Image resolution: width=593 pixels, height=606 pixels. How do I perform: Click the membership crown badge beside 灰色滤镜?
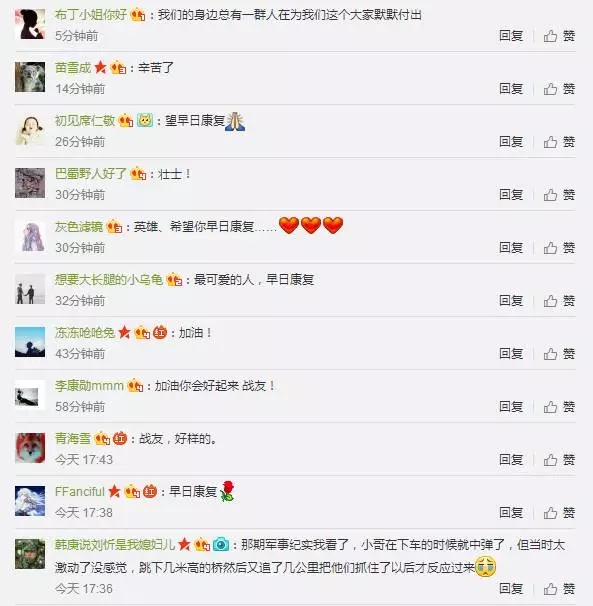(x=114, y=226)
